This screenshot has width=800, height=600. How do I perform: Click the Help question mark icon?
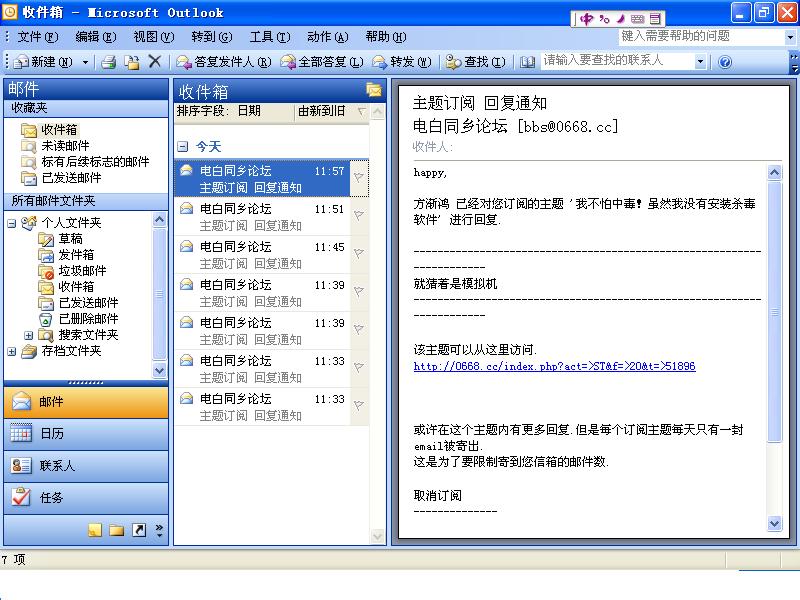point(725,62)
